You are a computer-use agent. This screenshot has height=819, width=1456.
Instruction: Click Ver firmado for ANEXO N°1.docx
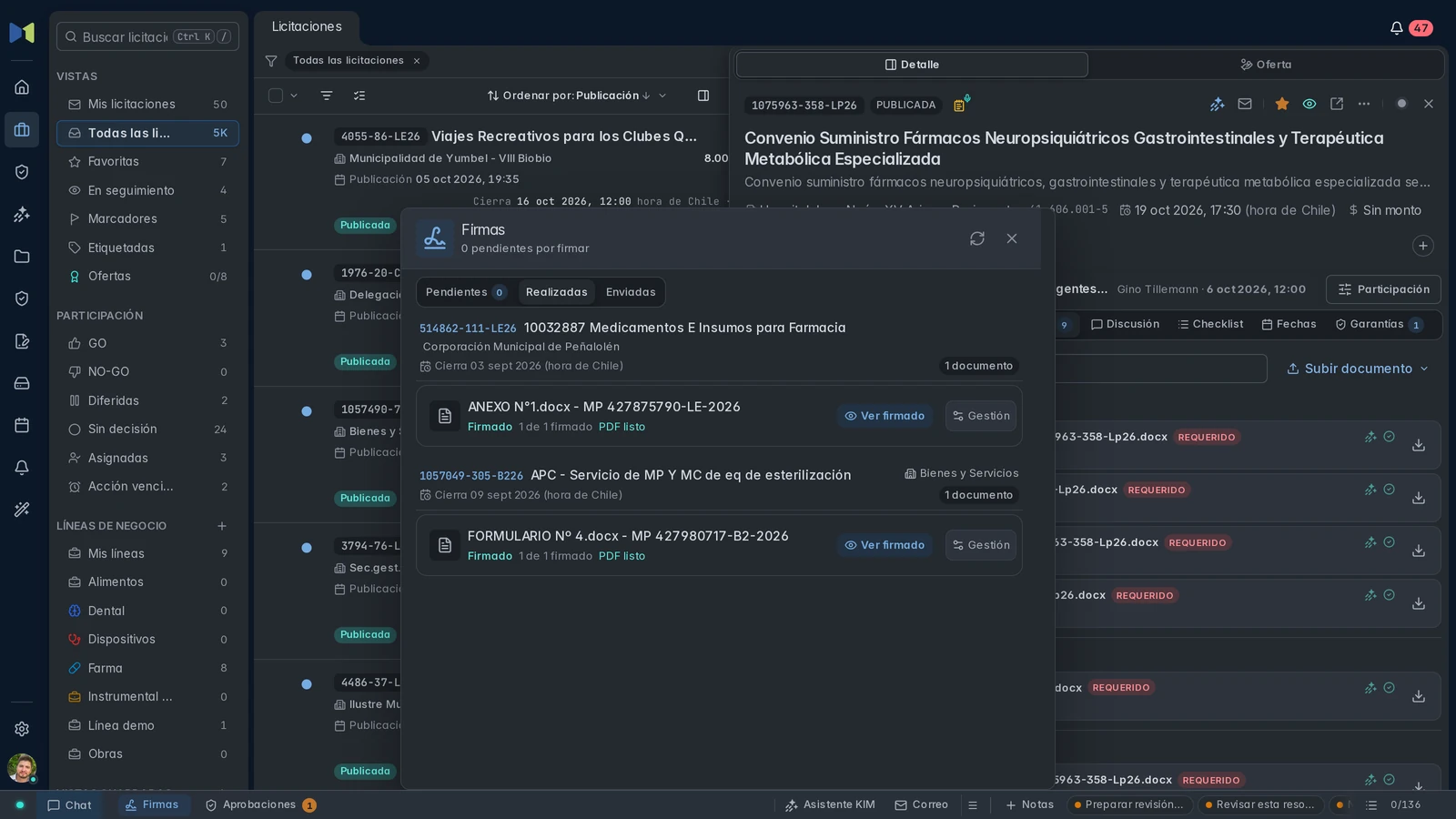click(885, 416)
